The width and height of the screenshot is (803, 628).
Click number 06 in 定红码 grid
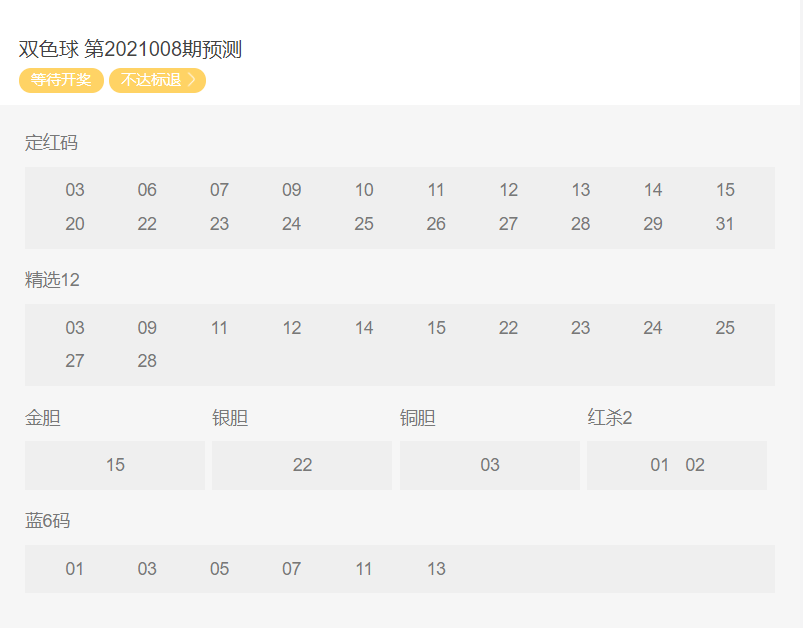coord(147,190)
